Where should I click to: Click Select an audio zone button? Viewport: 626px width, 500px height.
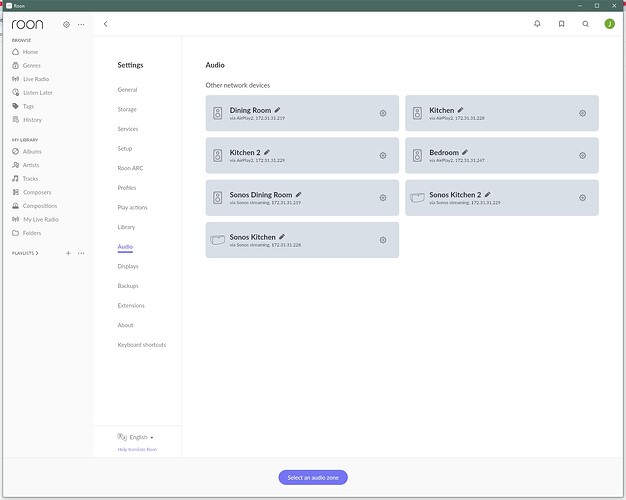[313, 477]
